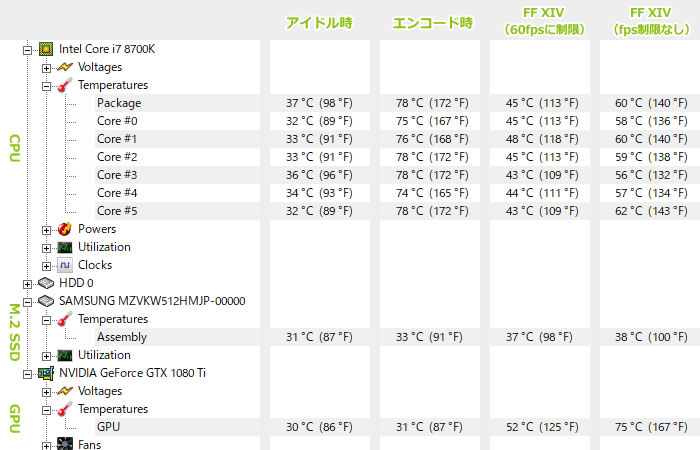Click Assembly idle value 31 °C (87 °F)
The height and width of the screenshot is (450, 700).
click(x=319, y=337)
